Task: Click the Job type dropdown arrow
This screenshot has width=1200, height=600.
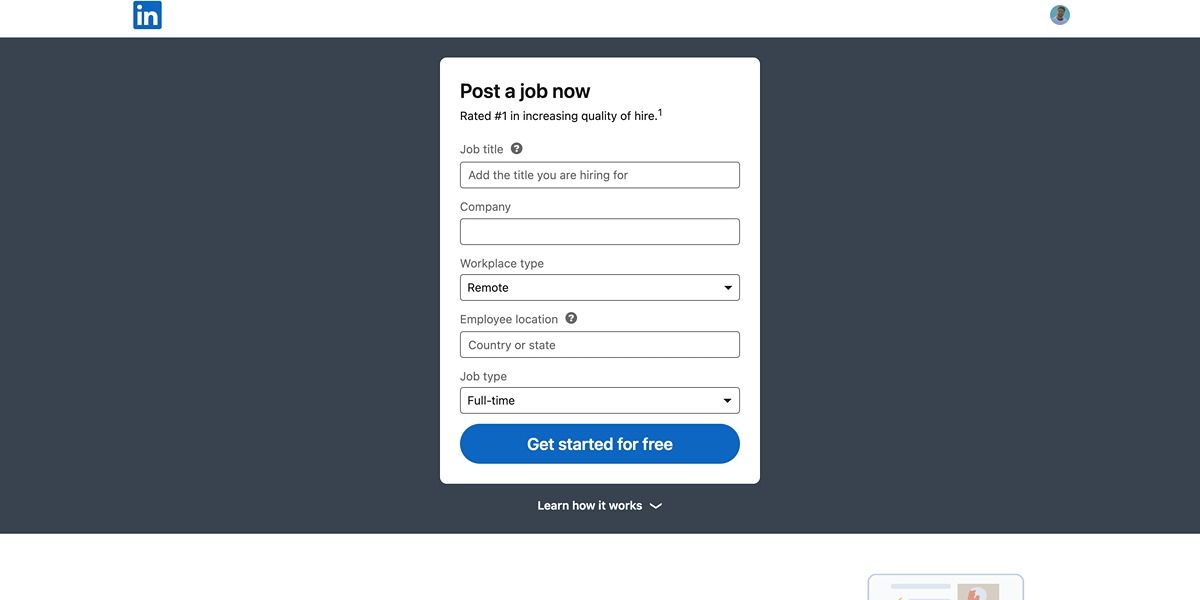Action: (727, 400)
